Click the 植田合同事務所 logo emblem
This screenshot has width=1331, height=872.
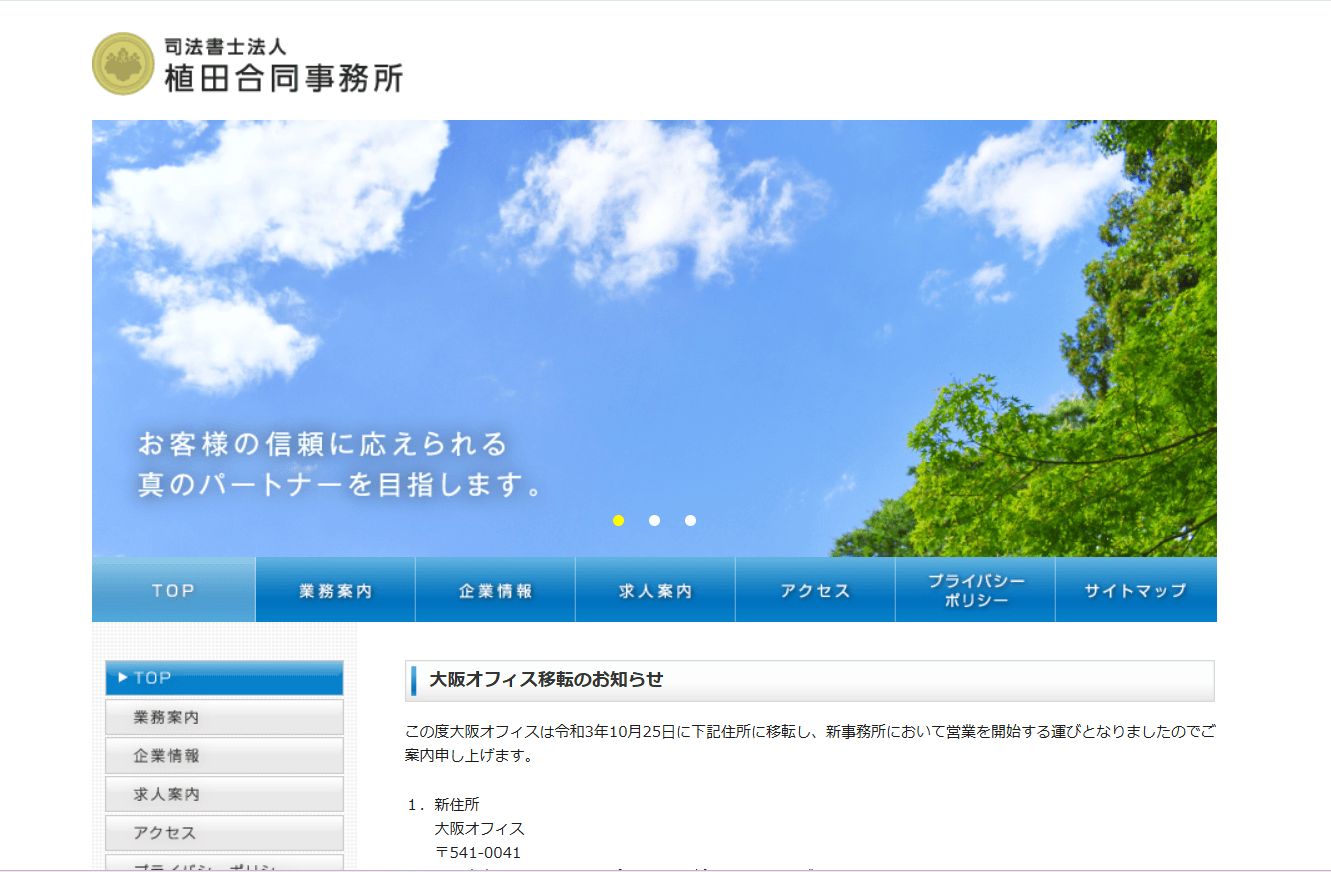pos(122,62)
